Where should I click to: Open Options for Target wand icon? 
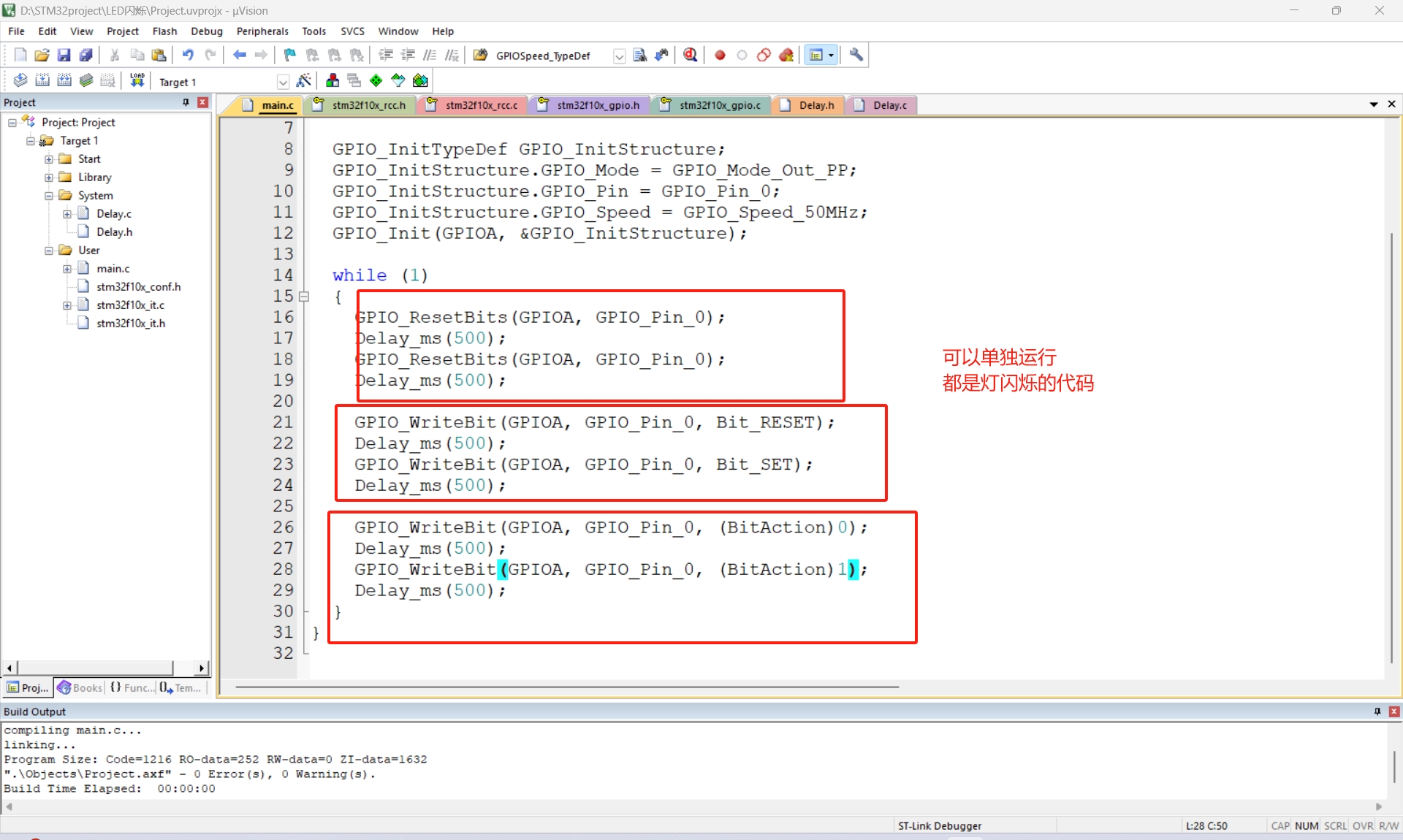coord(304,81)
